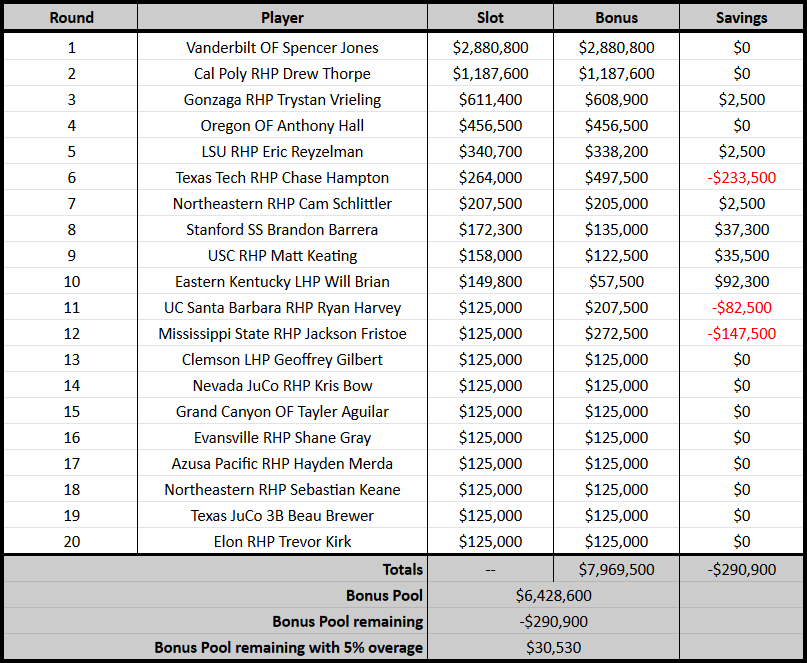807x663 pixels.
Task: Click the Round column header
Action: point(71,18)
